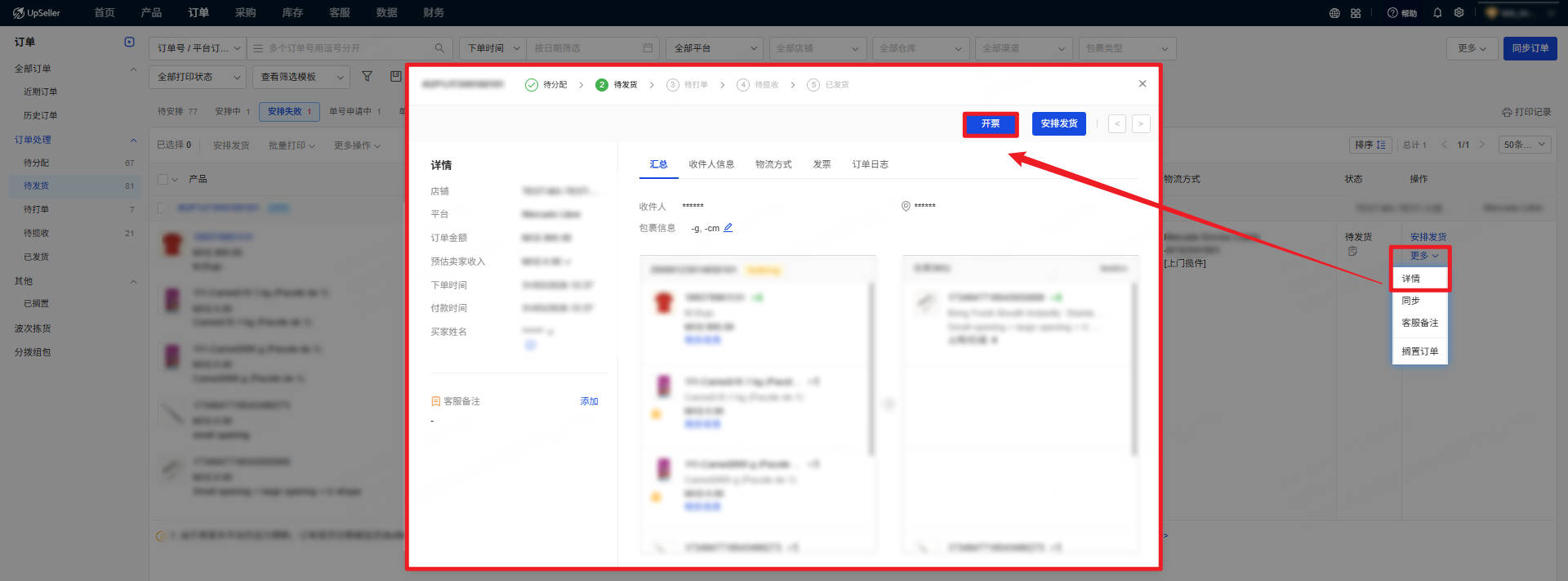Open the 查看筛选模板 dropdown
The image size is (1568, 581).
coord(301,77)
